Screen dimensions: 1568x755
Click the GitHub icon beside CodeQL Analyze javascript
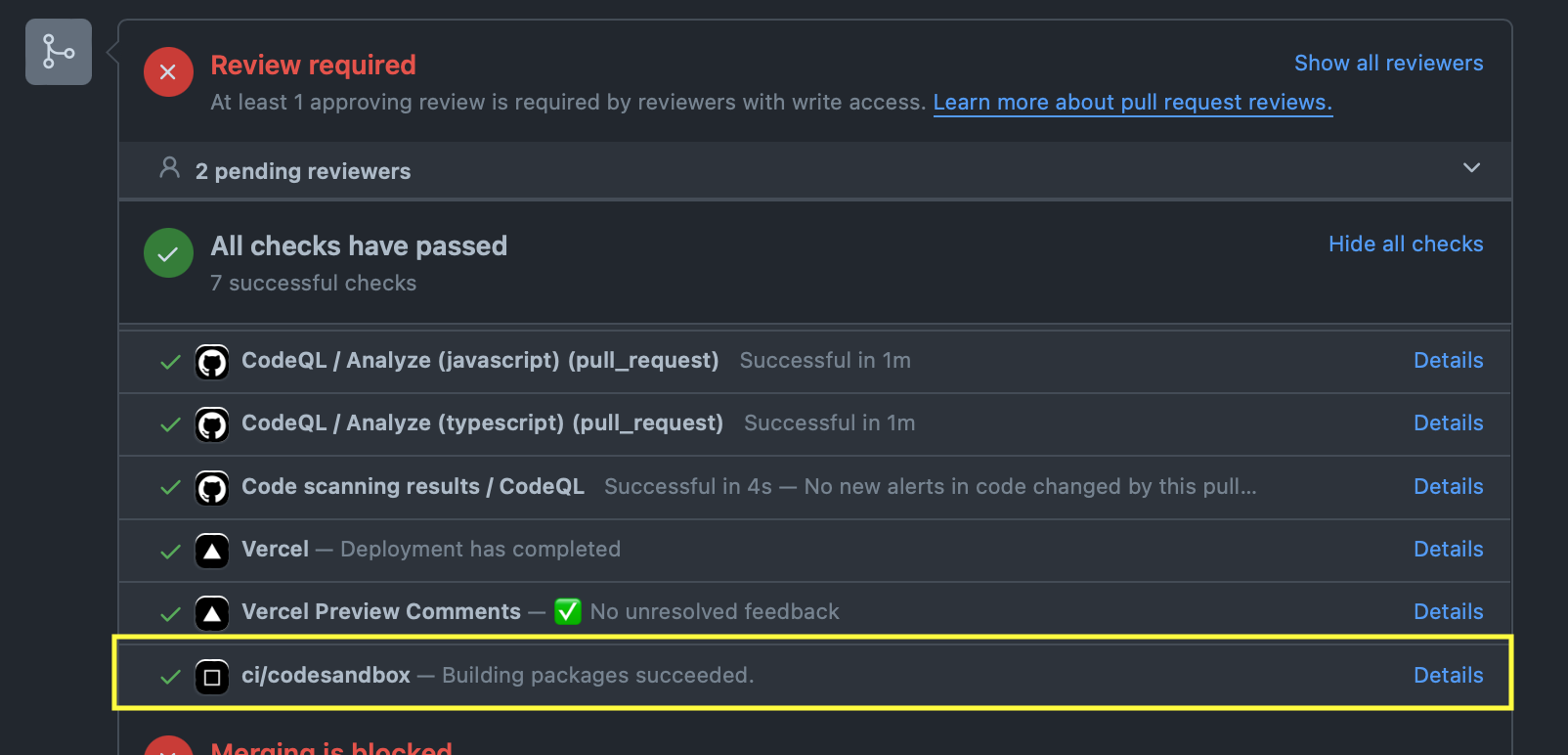tap(212, 361)
